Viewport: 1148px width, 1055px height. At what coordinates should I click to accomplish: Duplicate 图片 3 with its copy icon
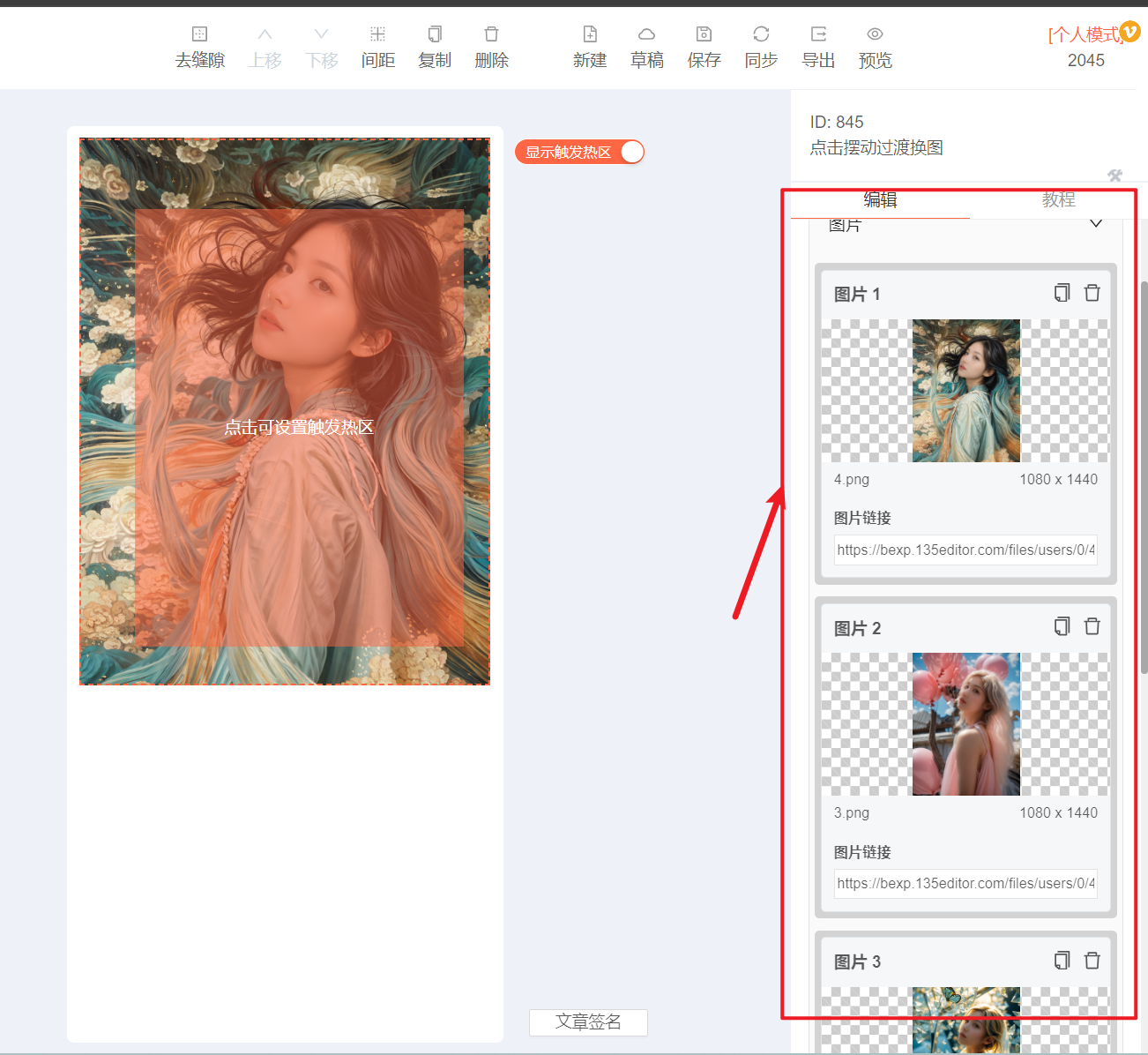[1062, 961]
